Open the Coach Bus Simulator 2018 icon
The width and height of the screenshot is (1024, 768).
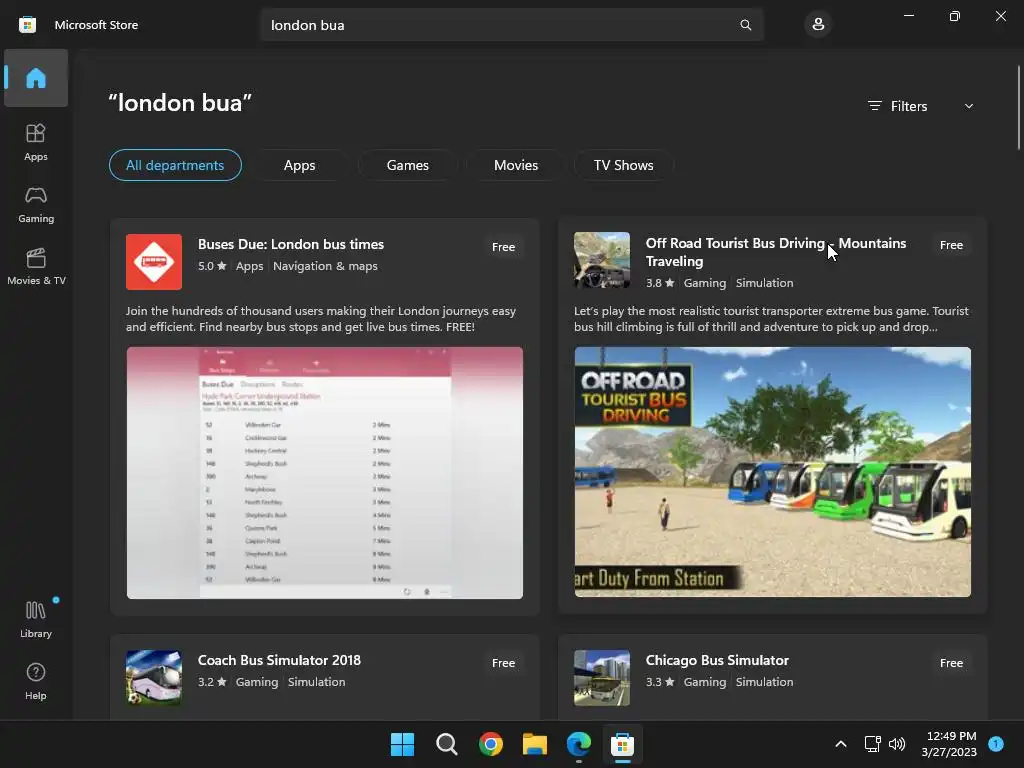[x=154, y=677]
